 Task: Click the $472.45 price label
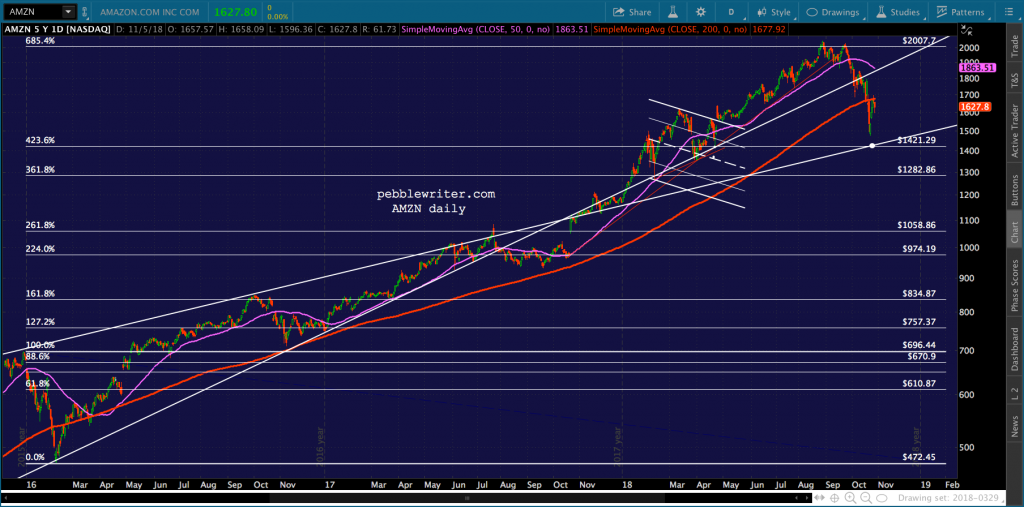pos(920,457)
